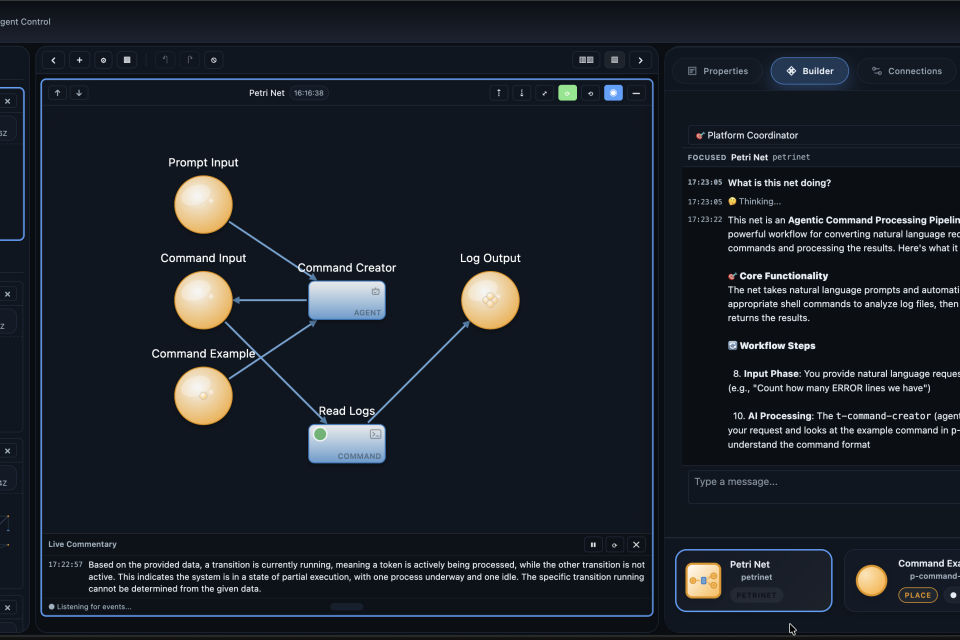The height and width of the screenshot is (640, 960).
Task: Click the plus button in top toolbar
Action: (79, 60)
